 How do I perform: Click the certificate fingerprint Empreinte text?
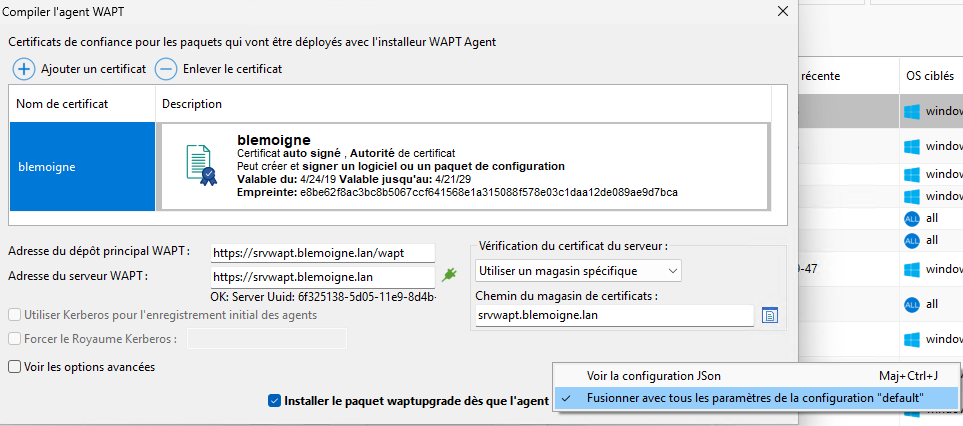(457, 193)
